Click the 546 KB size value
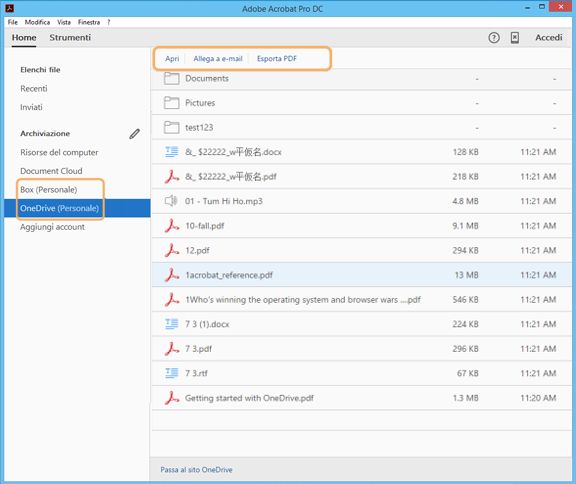The image size is (576, 484). 465,300
